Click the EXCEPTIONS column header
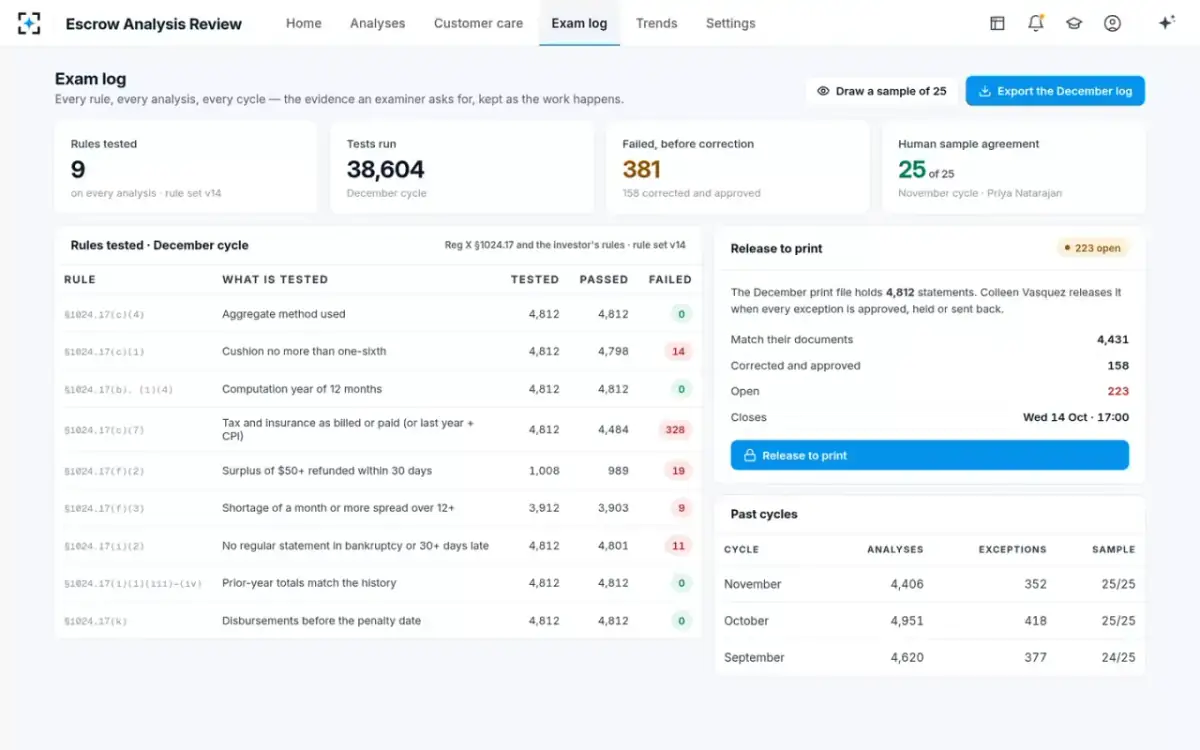Viewport: 1200px width, 750px height. 1012,549
